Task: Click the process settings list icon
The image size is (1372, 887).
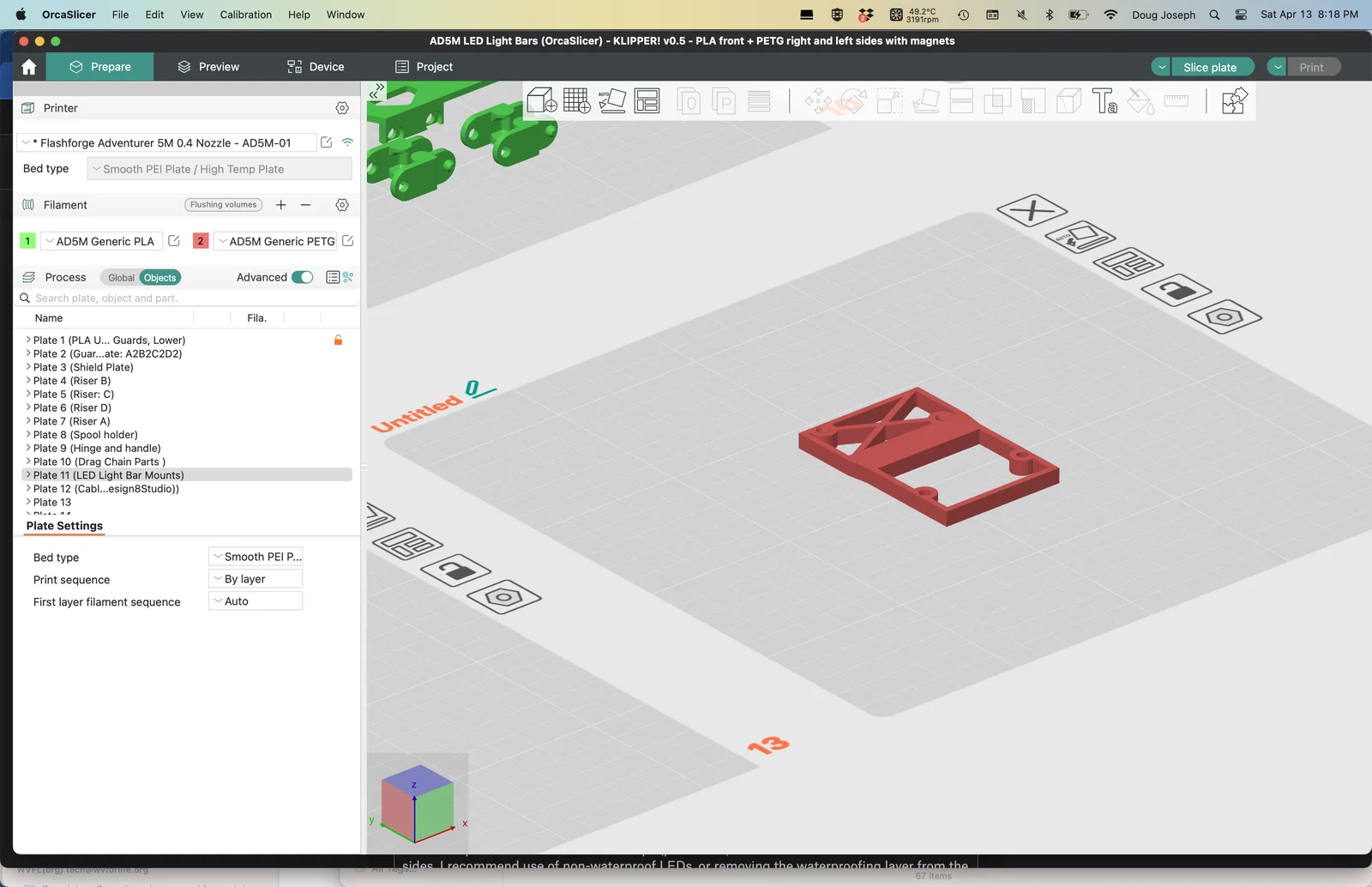Action: 333,277
